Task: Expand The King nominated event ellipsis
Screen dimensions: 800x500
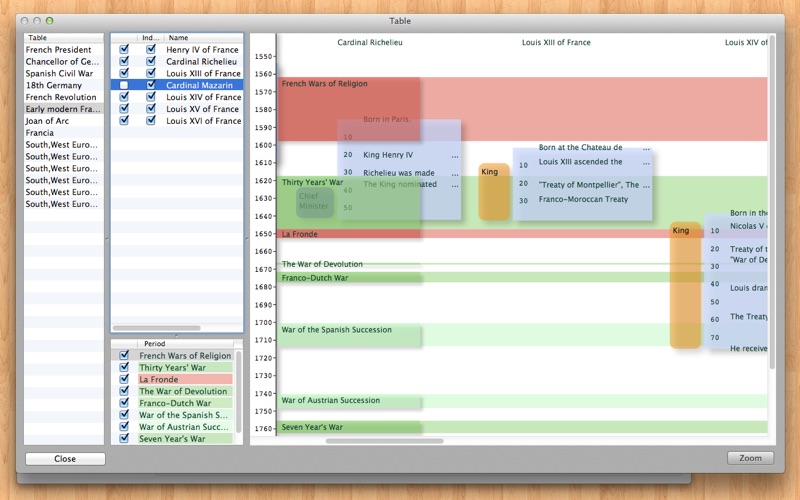Action: pos(455,186)
